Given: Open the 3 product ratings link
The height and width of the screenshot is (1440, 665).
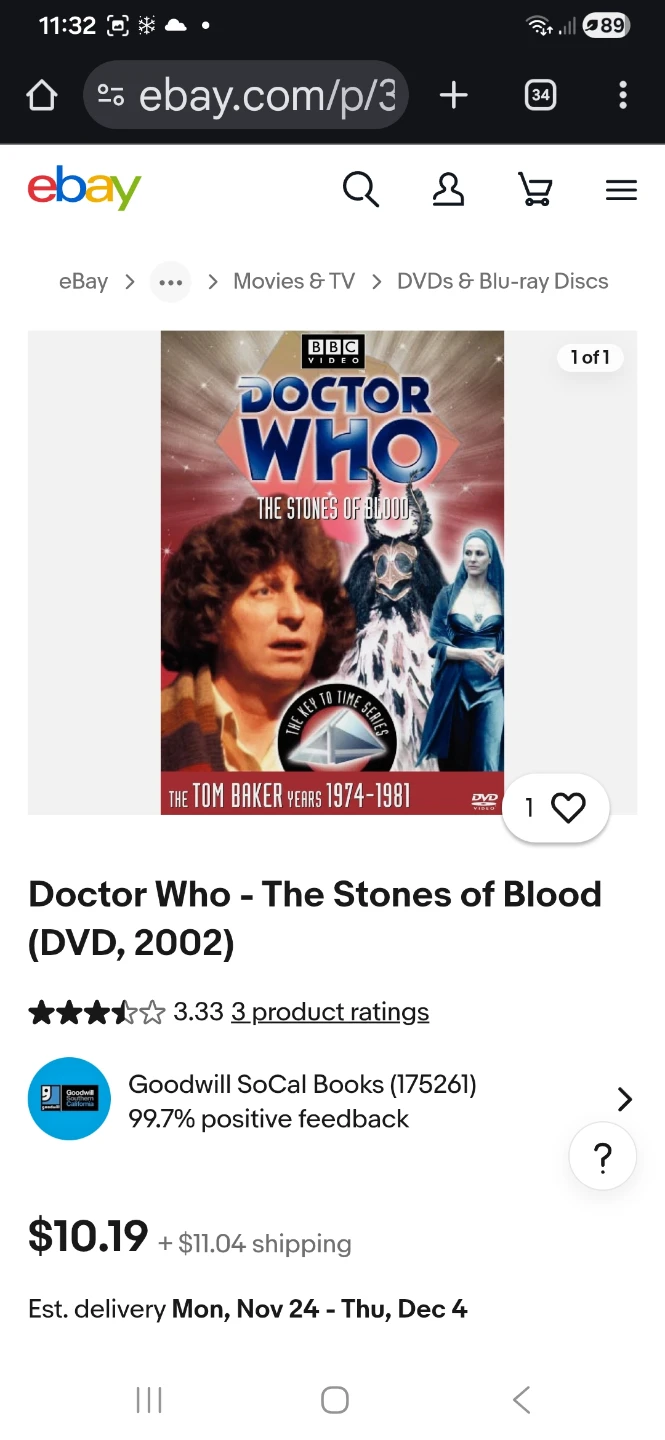Looking at the screenshot, I should pos(329,1012).
